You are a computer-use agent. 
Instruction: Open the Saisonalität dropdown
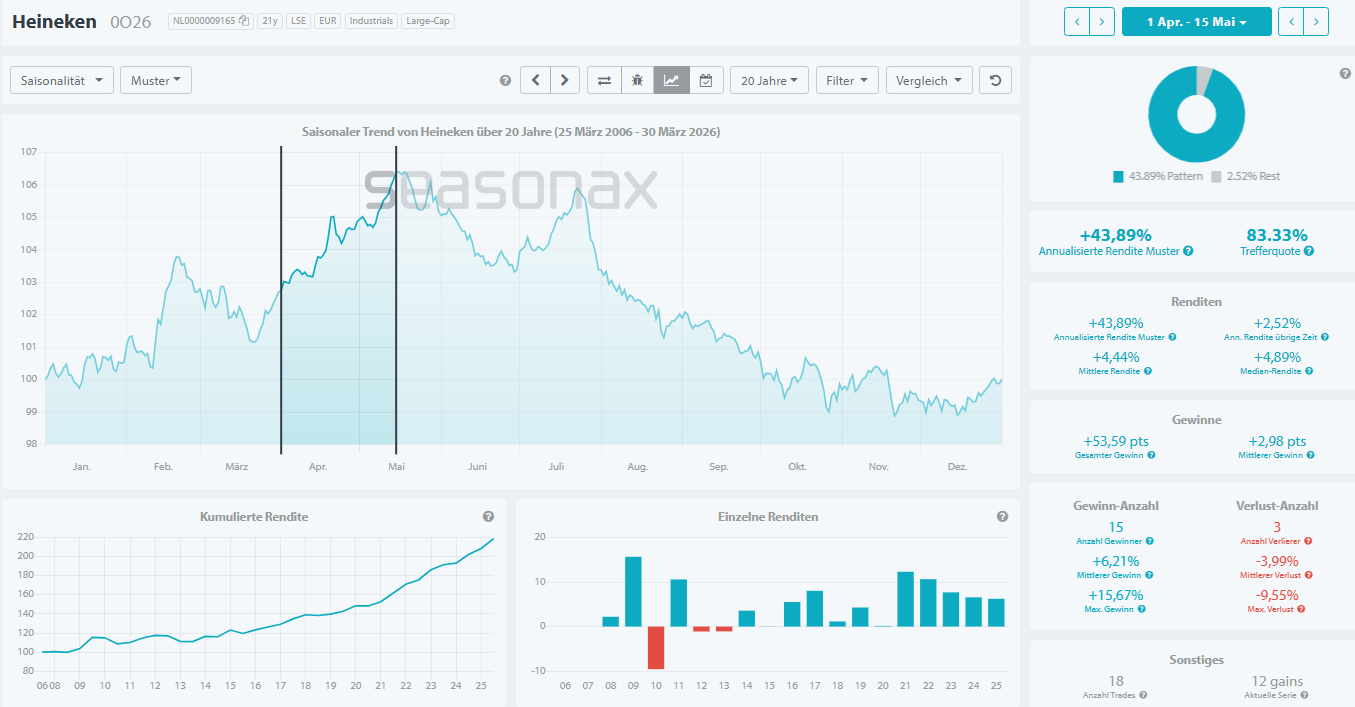point(62,80)
